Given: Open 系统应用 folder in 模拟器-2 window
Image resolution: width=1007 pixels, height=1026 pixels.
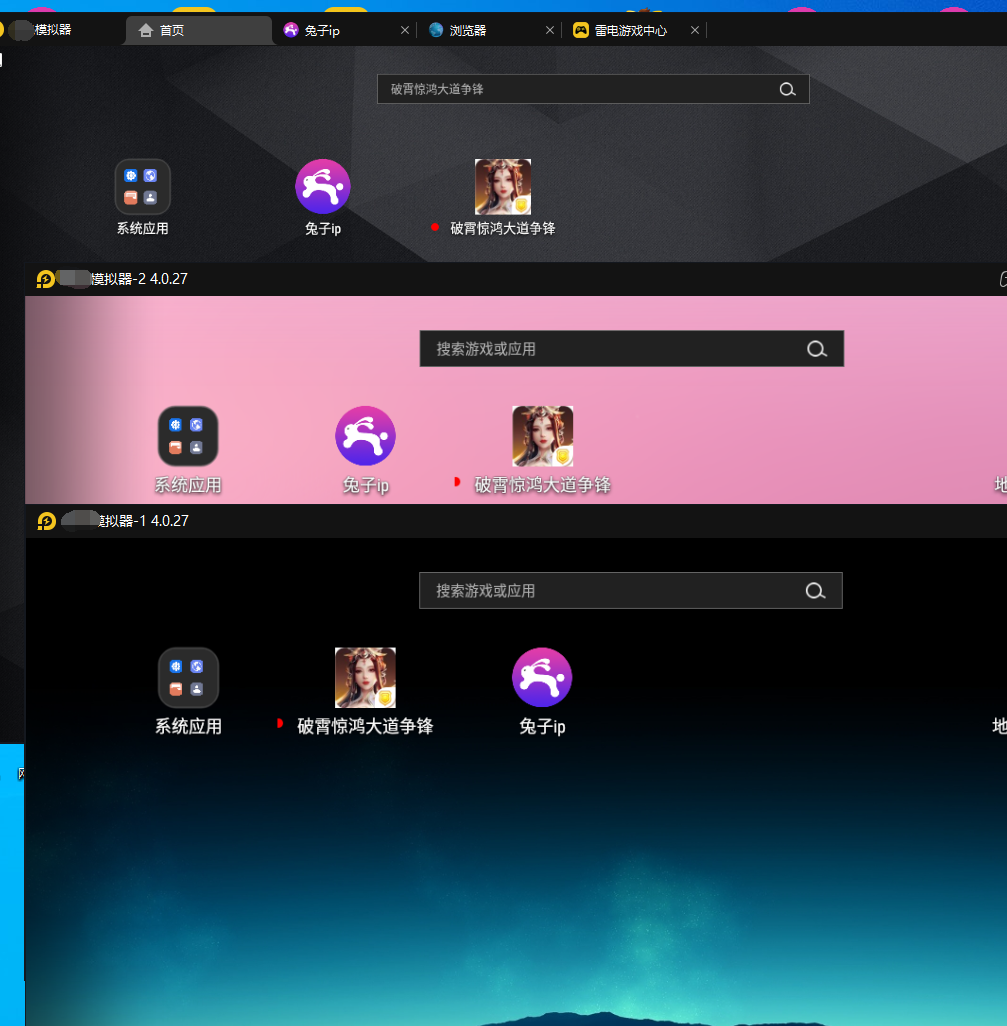Looking at the screenshot, I should point(188,436).
